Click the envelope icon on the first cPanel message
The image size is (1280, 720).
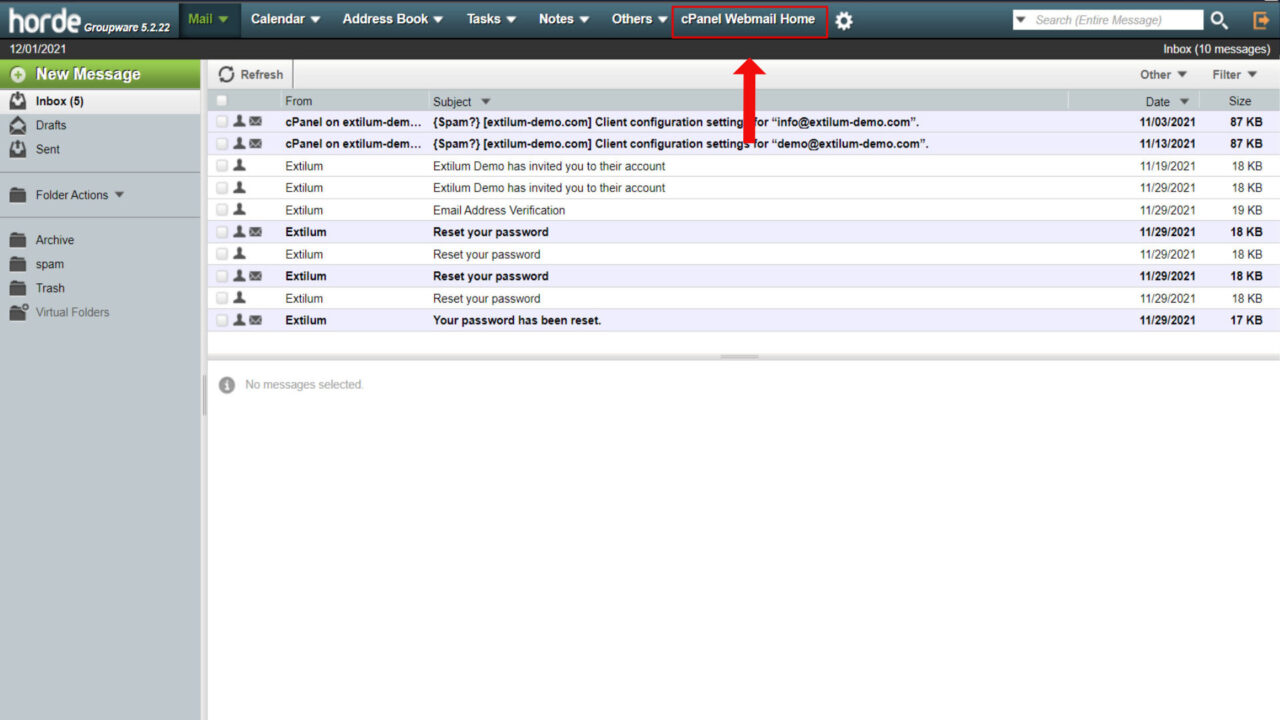pos(256,121)
